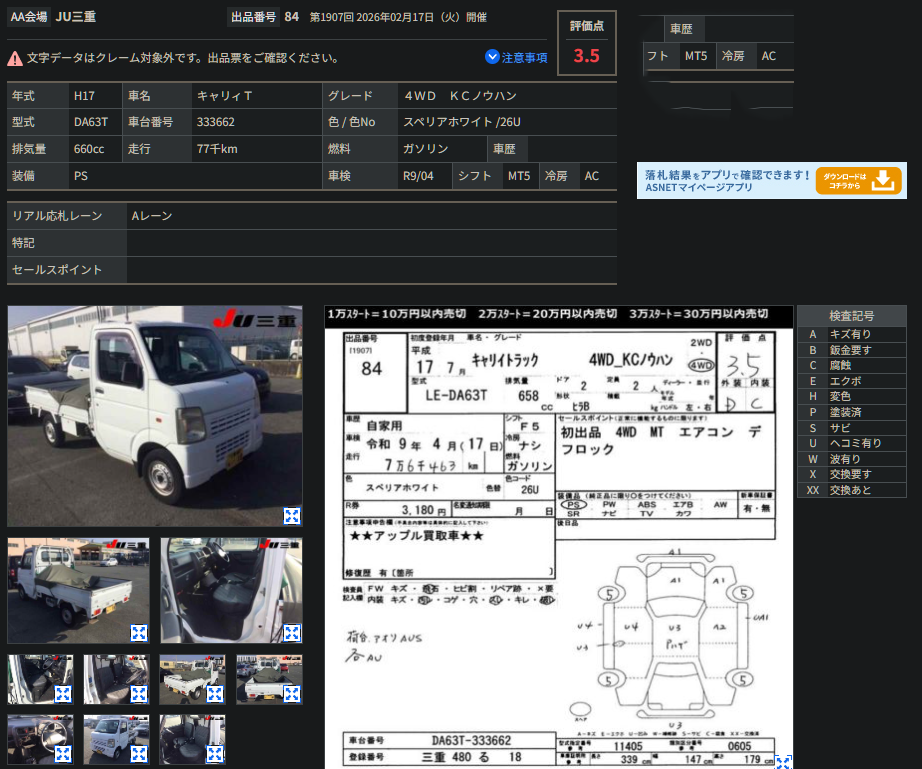Image resolution: width=922 pixels, height=769 pixels.
Task: Click the app download arrow icon
Action: coord(883,180)
